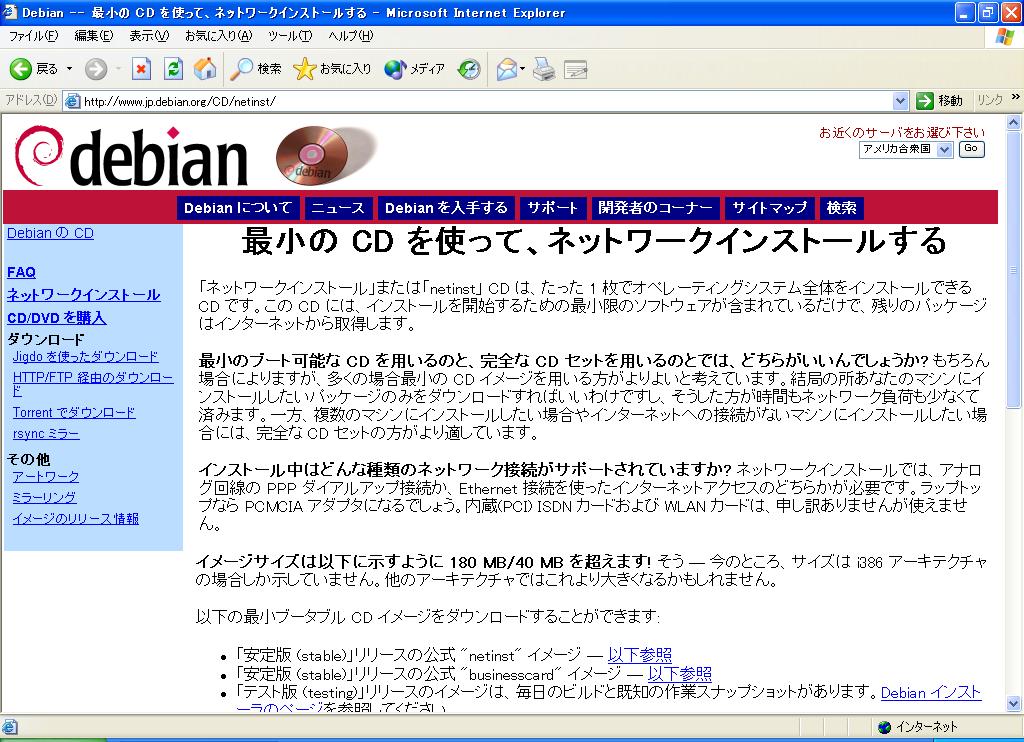Follow '以下参照' link for businesscard image

click(x=680, y=673)
